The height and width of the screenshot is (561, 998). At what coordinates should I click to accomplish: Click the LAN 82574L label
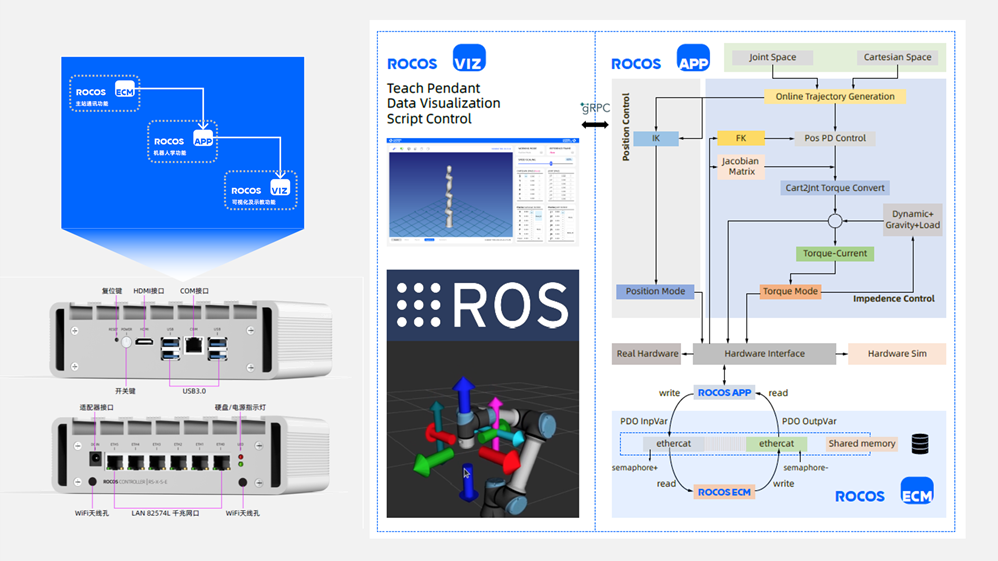coord(165,513)
